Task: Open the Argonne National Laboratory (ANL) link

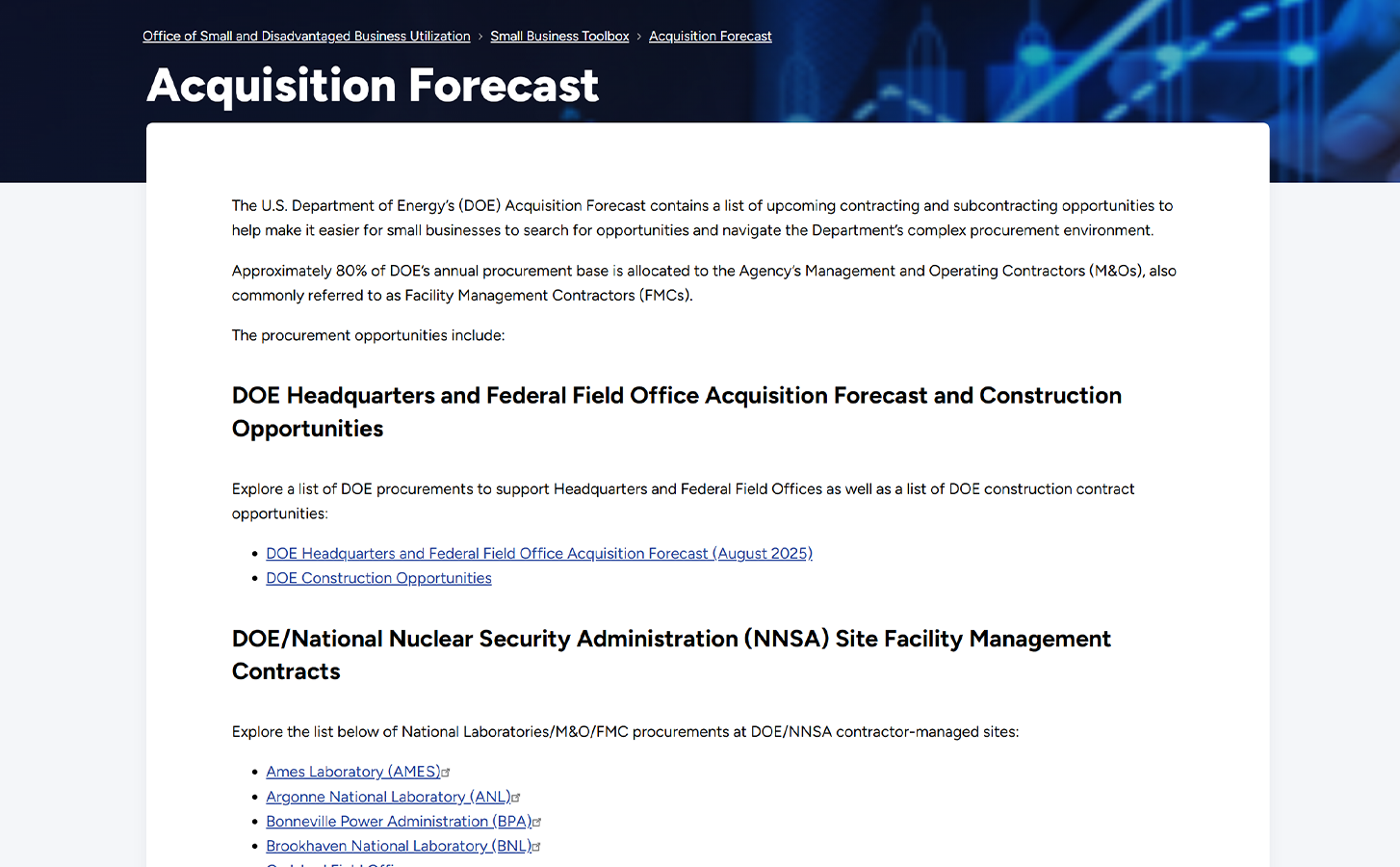Action: click(x=387, y=797)
